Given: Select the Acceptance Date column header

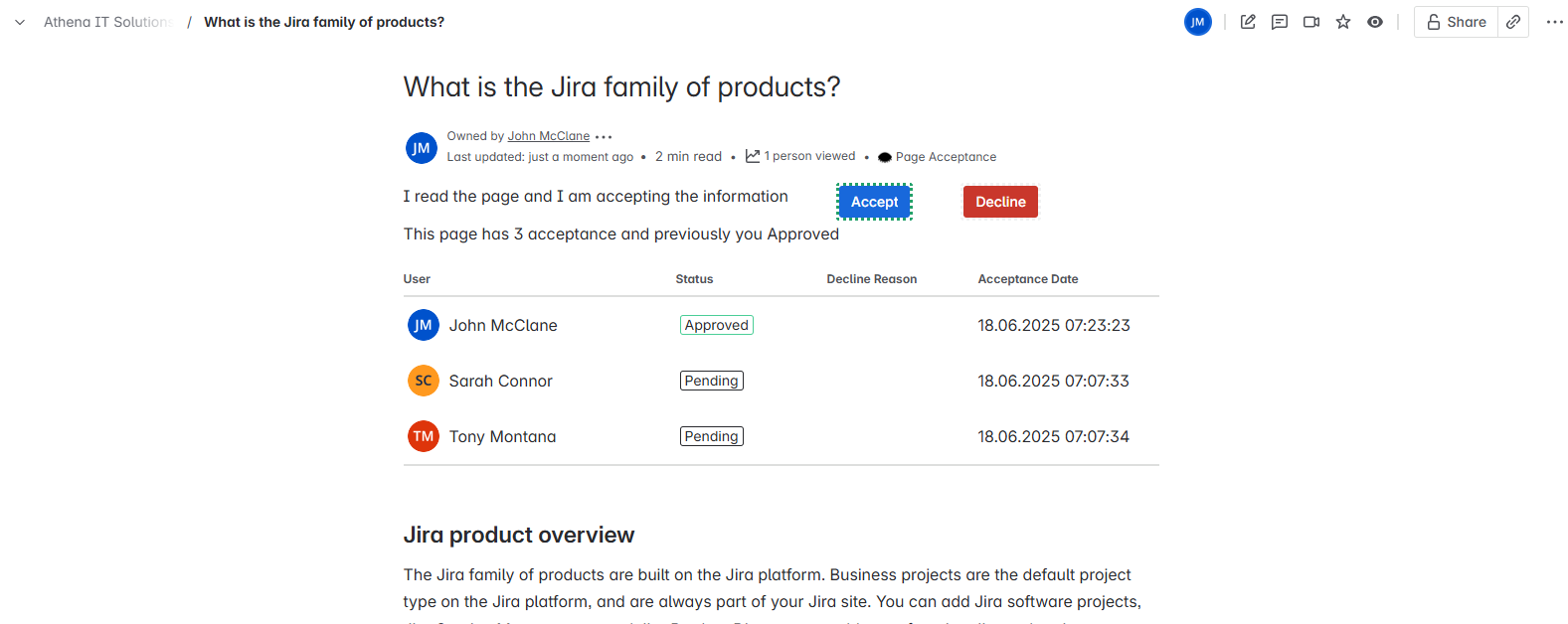Looking at the screenshot, I should [x=1028, y=279].
